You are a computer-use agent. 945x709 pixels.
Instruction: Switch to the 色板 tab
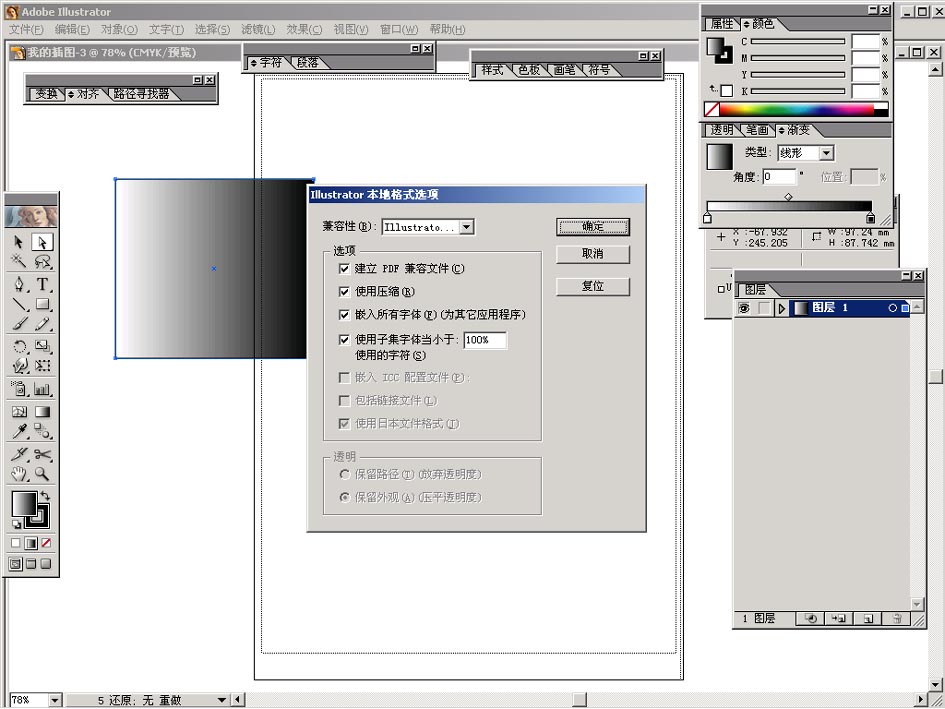(529, 70)
